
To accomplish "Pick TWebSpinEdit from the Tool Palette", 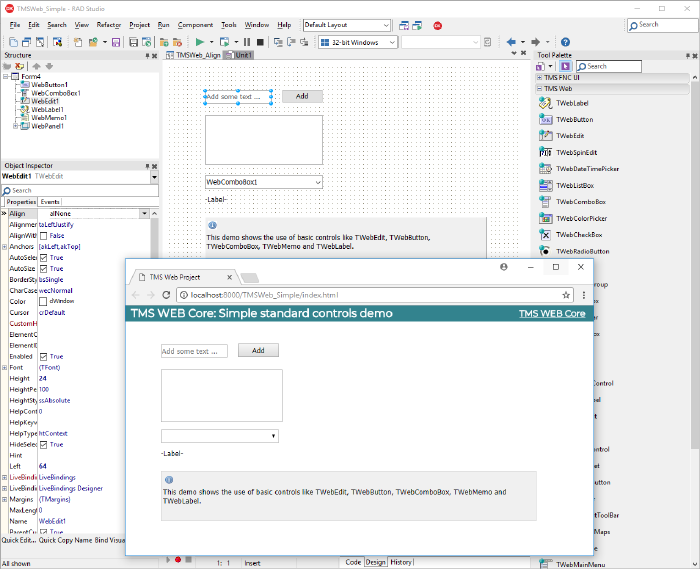I will (546, 152).
